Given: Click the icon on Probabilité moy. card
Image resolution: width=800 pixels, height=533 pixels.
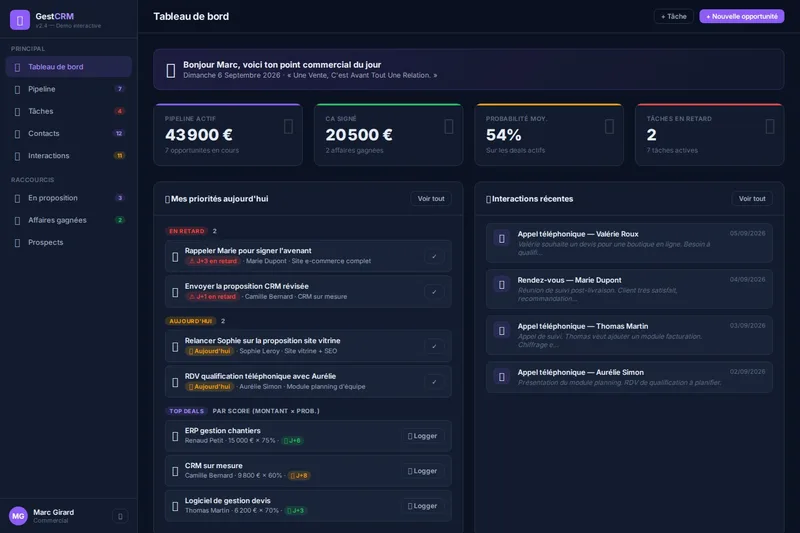Looking at the screenshot, I should coord(609,126).
